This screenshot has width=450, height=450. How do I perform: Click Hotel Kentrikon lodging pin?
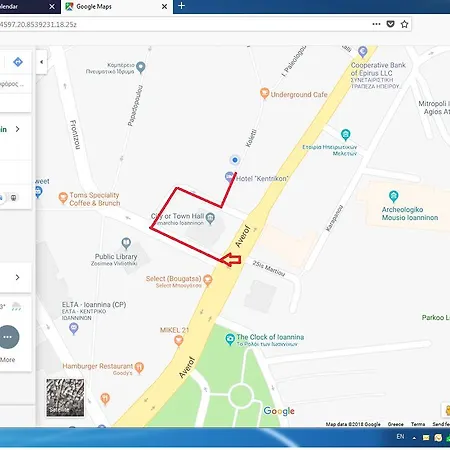click(229, 177)
